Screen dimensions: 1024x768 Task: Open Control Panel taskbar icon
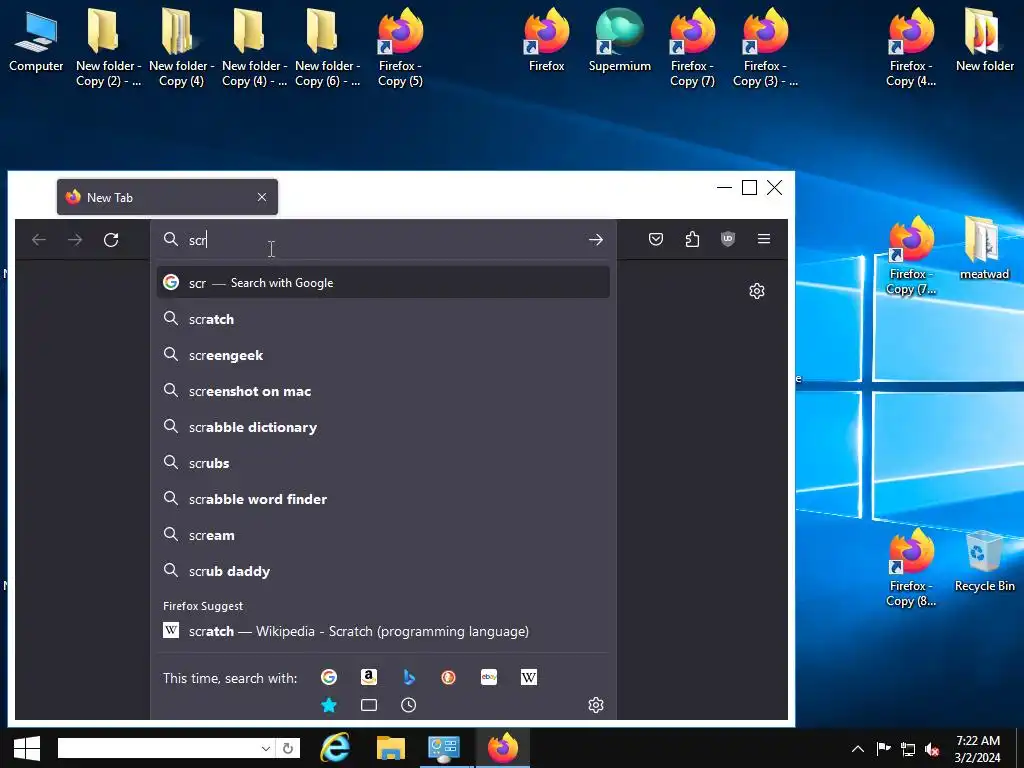coord(444,748)
